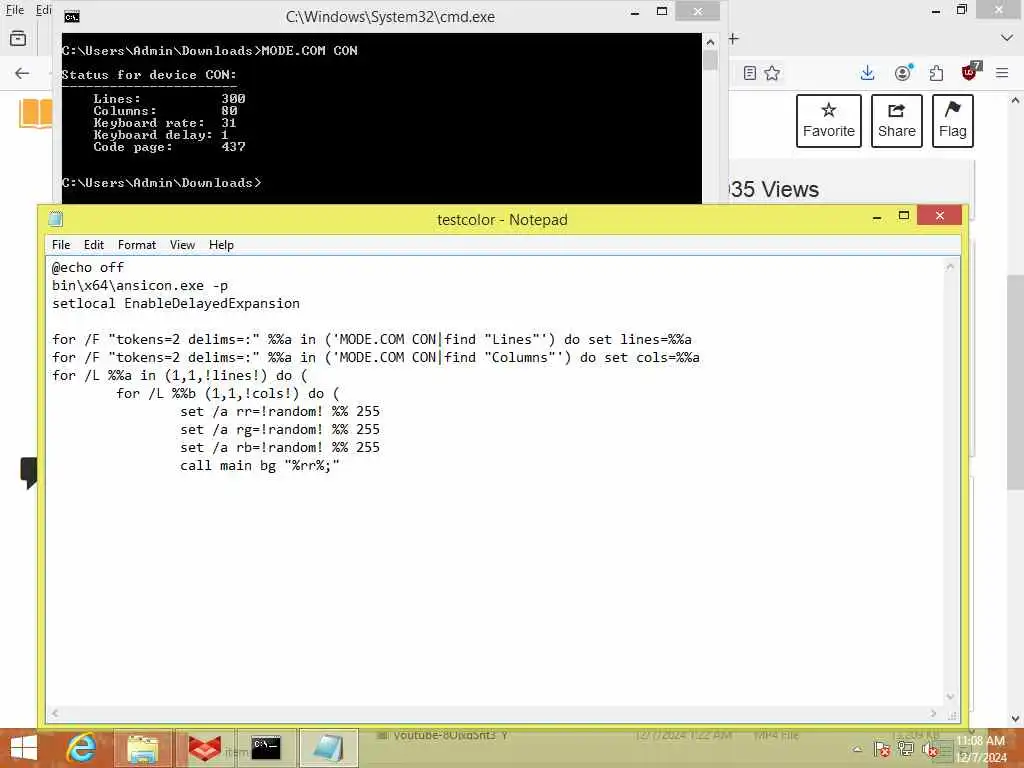Click 'setlocal EnableDelayedExpansion' line
The image size is (1024, 768).
pos(176,304)
